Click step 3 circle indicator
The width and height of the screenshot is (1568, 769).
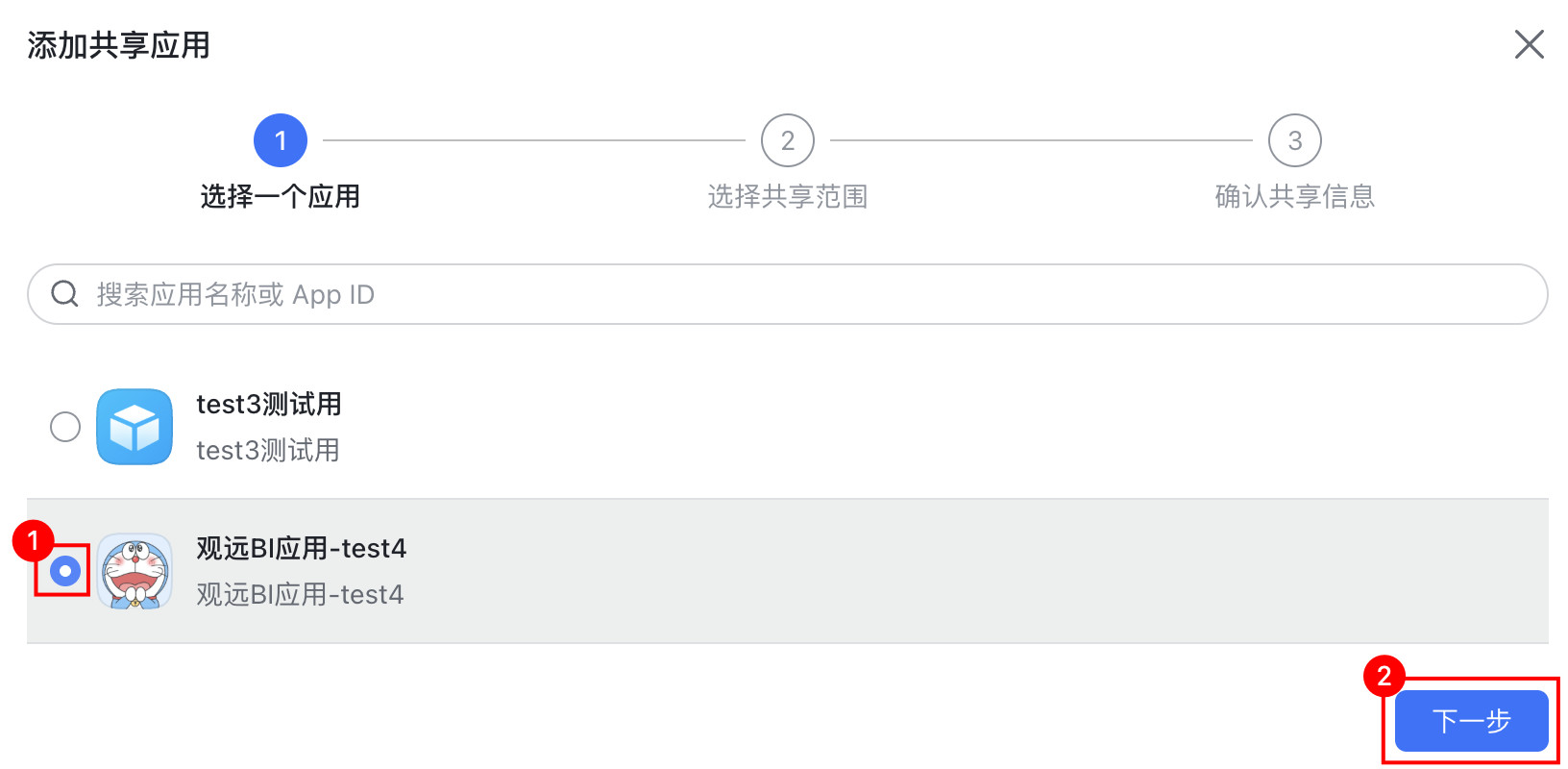click(x=1295, y=140)
